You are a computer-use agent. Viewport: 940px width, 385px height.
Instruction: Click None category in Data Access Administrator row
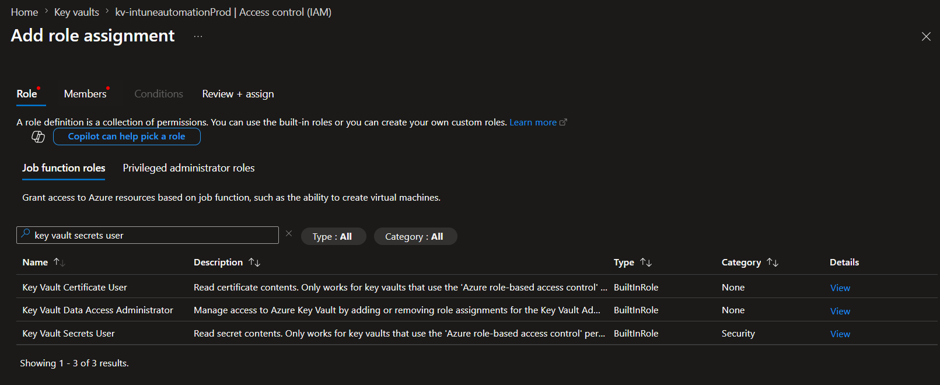point(733,310)
